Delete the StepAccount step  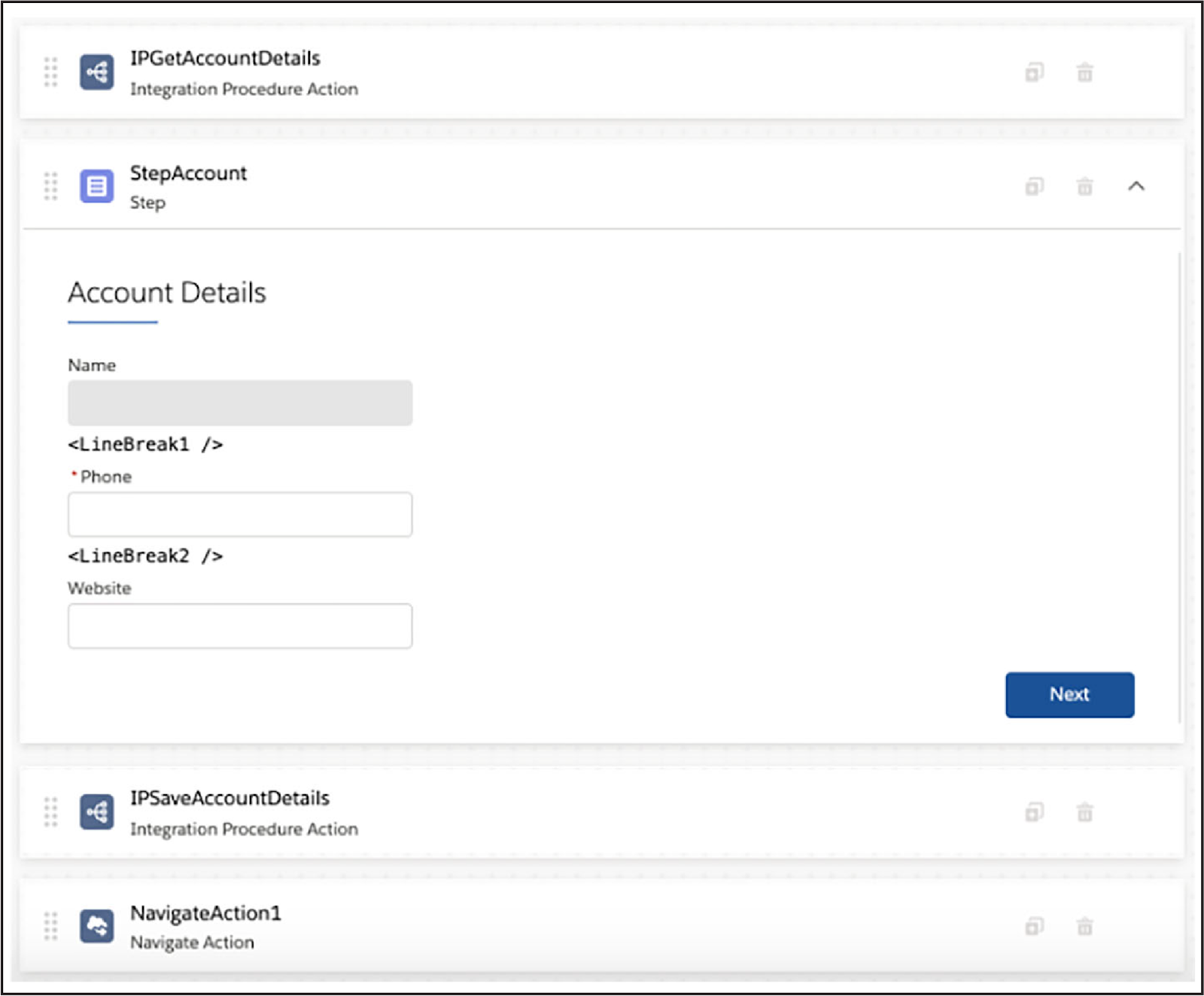pos(1084,186)
